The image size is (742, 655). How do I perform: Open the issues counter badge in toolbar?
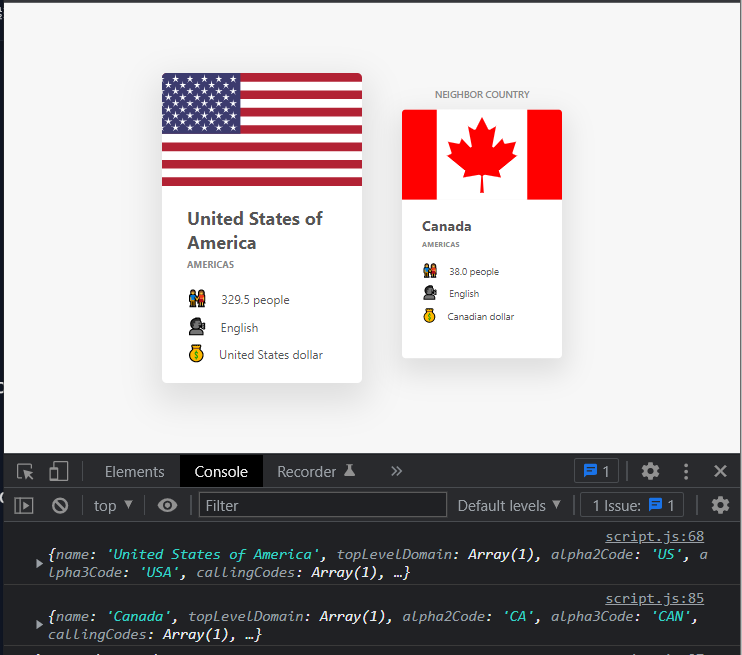click(x=596, y=471)
